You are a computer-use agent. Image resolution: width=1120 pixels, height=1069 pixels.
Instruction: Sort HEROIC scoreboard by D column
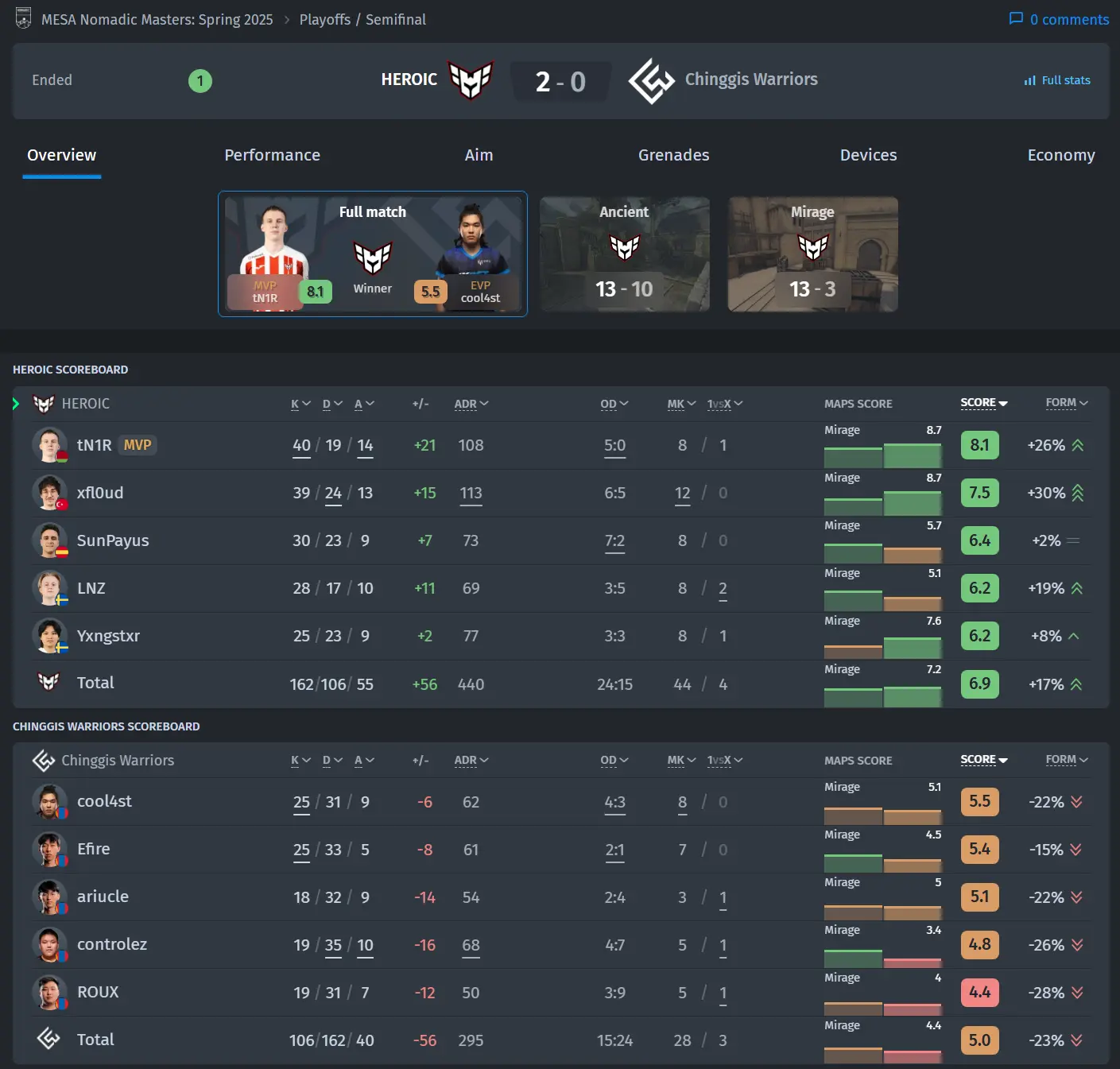pos(332,404)
